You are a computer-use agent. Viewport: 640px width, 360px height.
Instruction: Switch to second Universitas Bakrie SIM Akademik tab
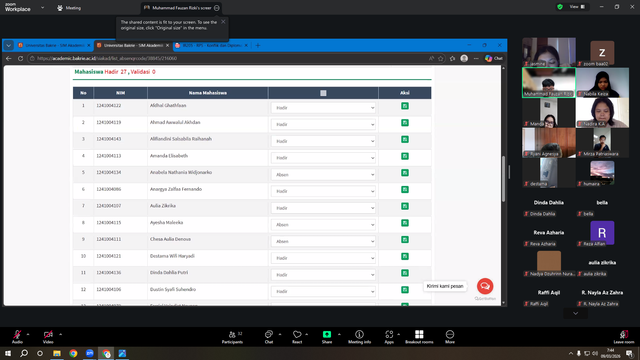pyautogui.click(x=133, y=45)
